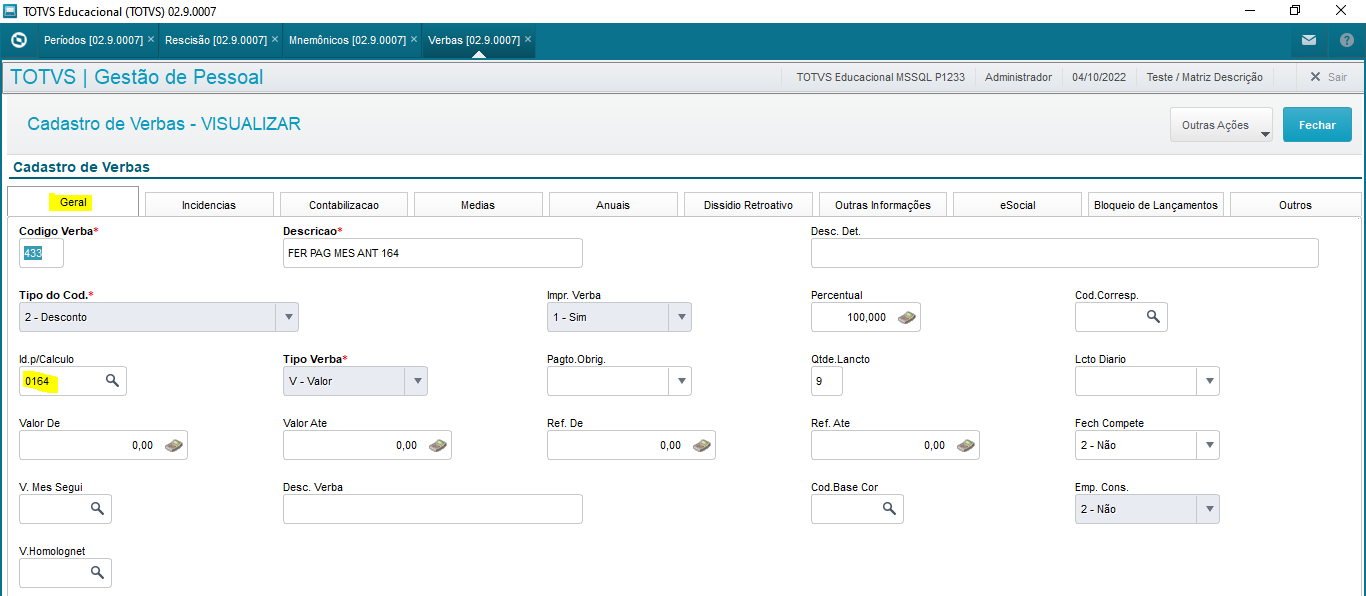Select the Outros tab
The image size is (1366, 596).
point(1295,205)
